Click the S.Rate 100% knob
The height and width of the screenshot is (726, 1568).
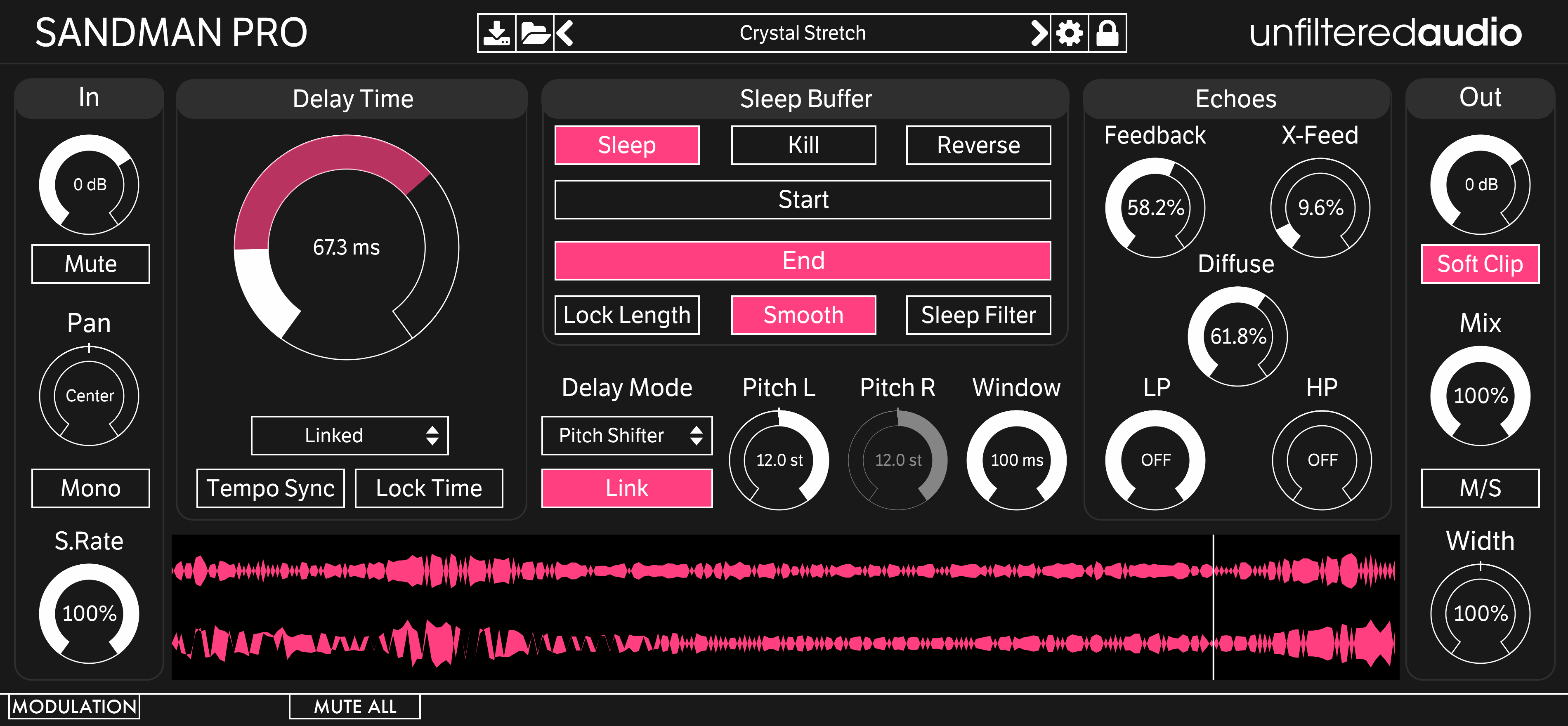[x=90, y=613]
